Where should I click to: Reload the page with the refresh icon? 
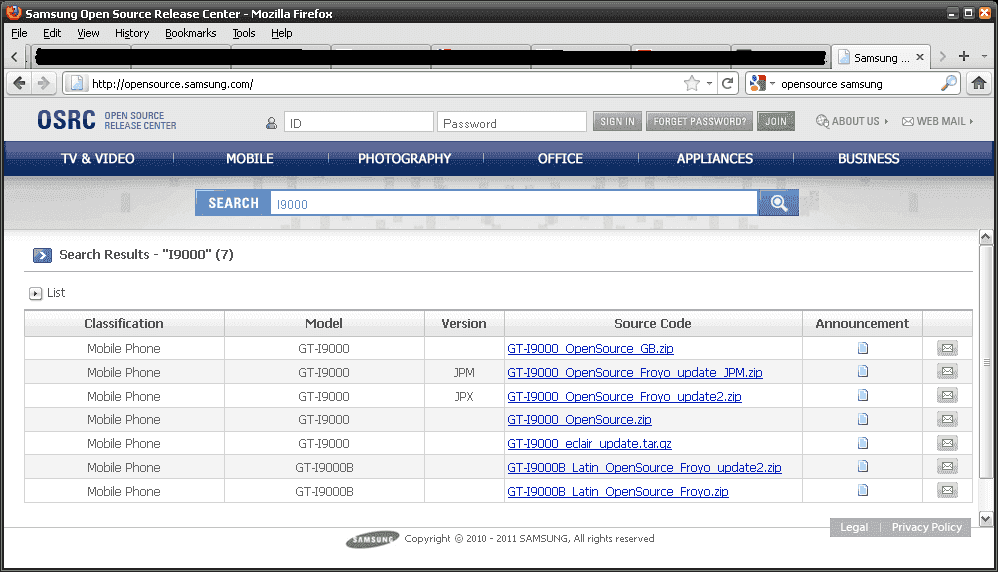coord(727,83)
